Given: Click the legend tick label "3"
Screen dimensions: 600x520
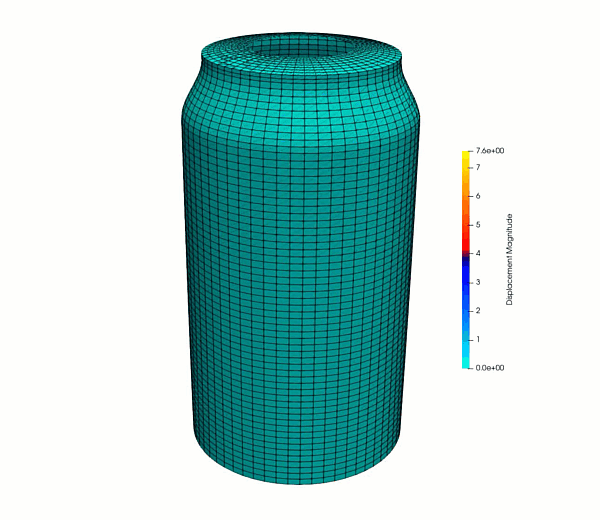Looking at the screenshot, I should point(478,282).
